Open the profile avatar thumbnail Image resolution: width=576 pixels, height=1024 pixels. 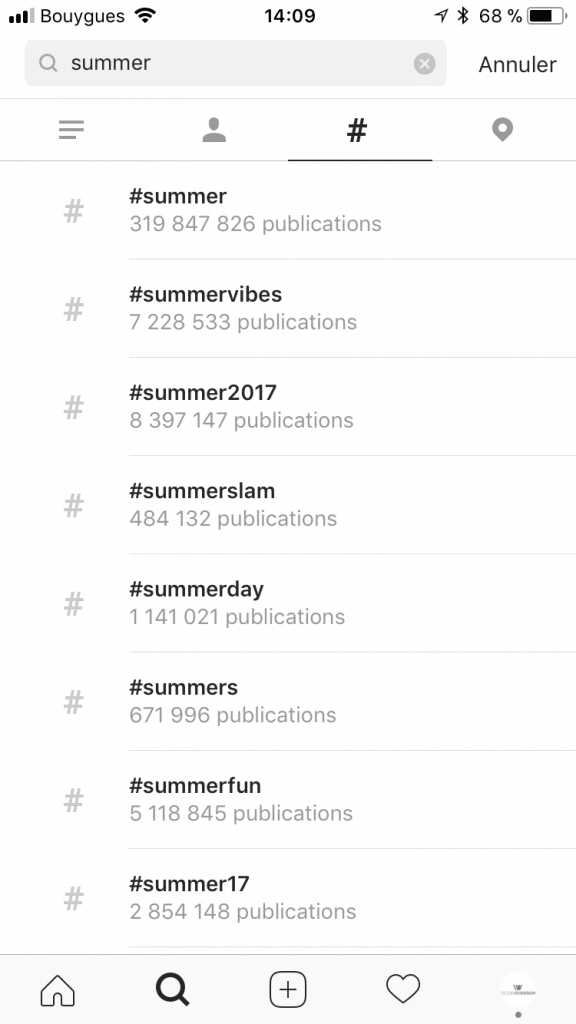coord(519,989)
